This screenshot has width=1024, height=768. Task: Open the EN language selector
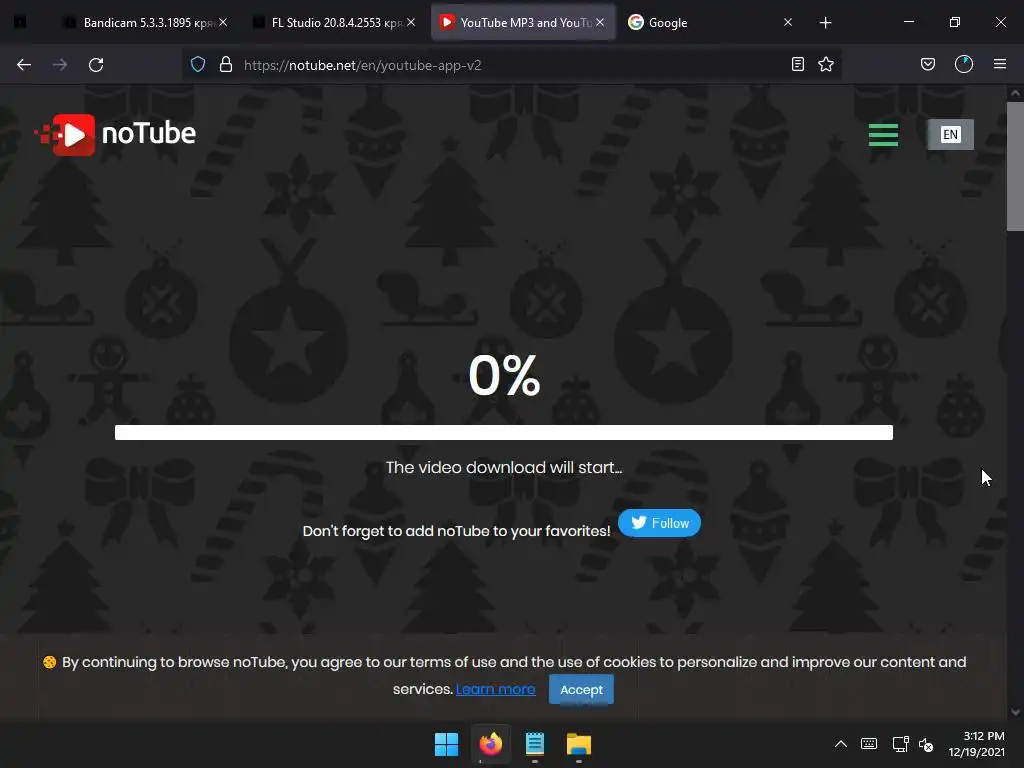coord(950,135)
